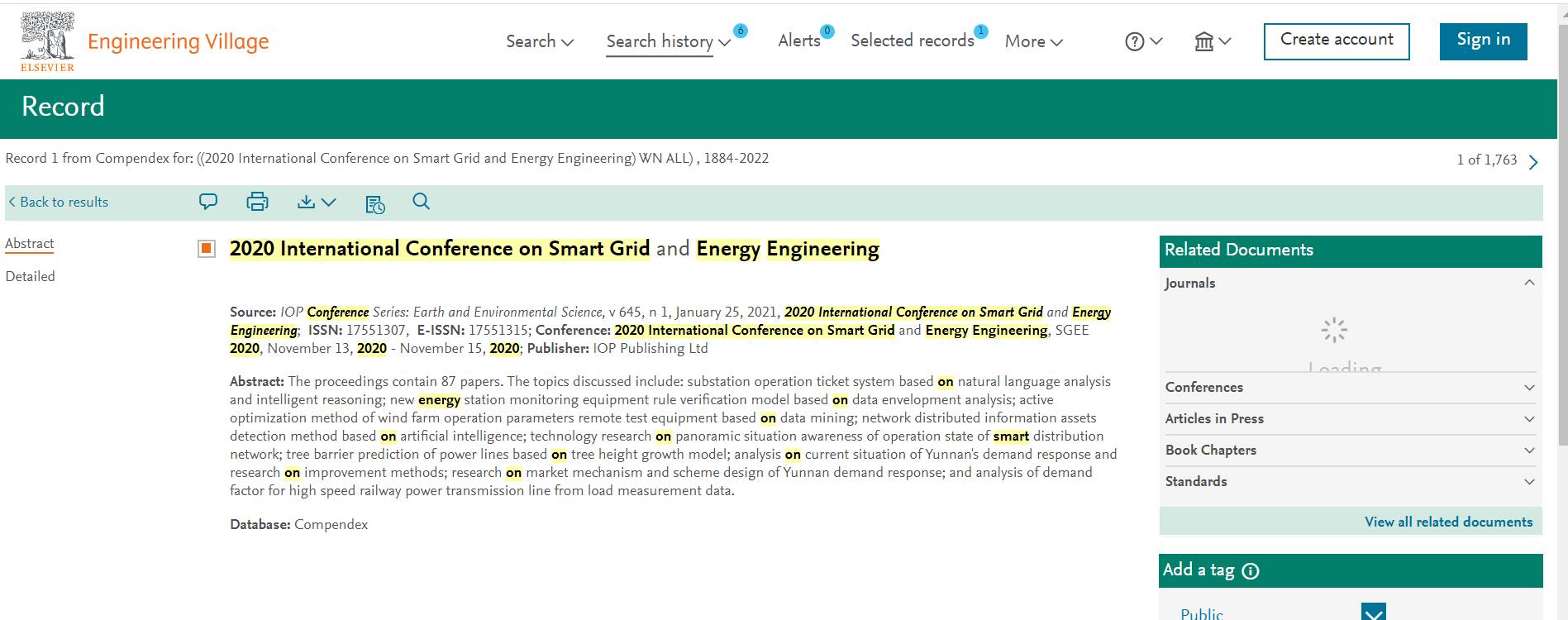Toggle the record selection checkbox

point(207,248)
